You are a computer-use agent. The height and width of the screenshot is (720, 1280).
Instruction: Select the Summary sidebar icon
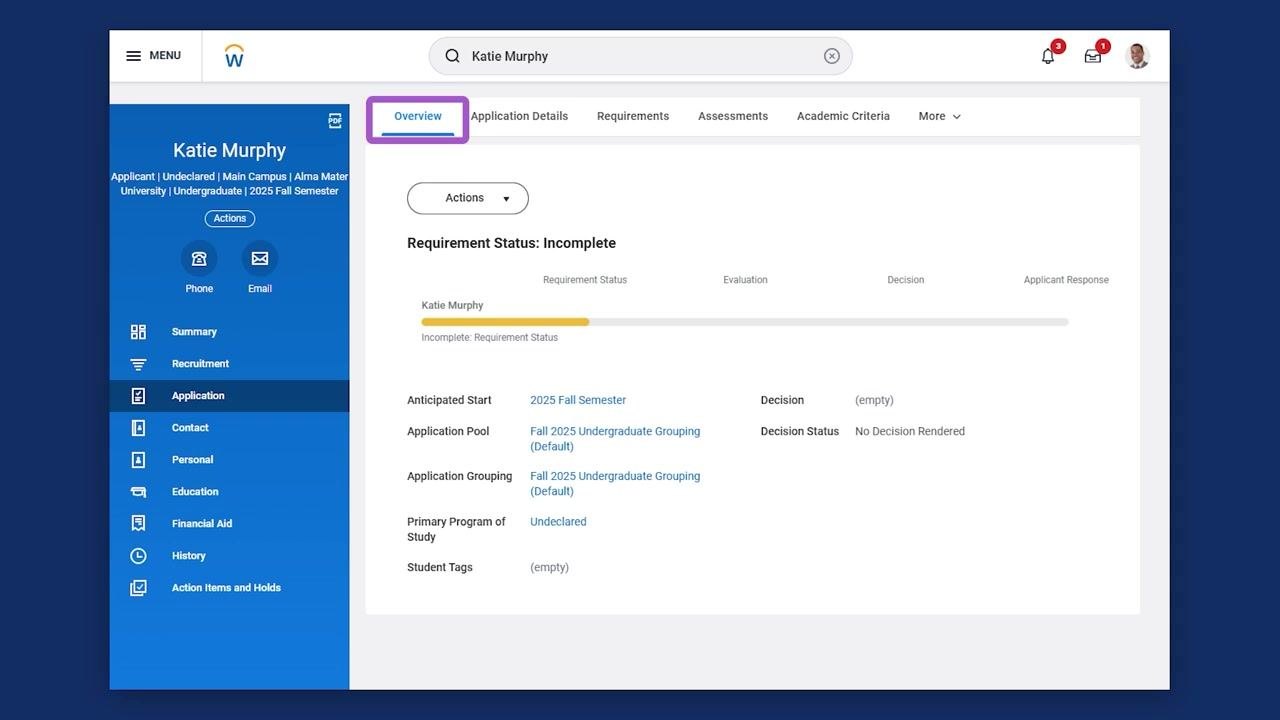[x=138, y=332]
